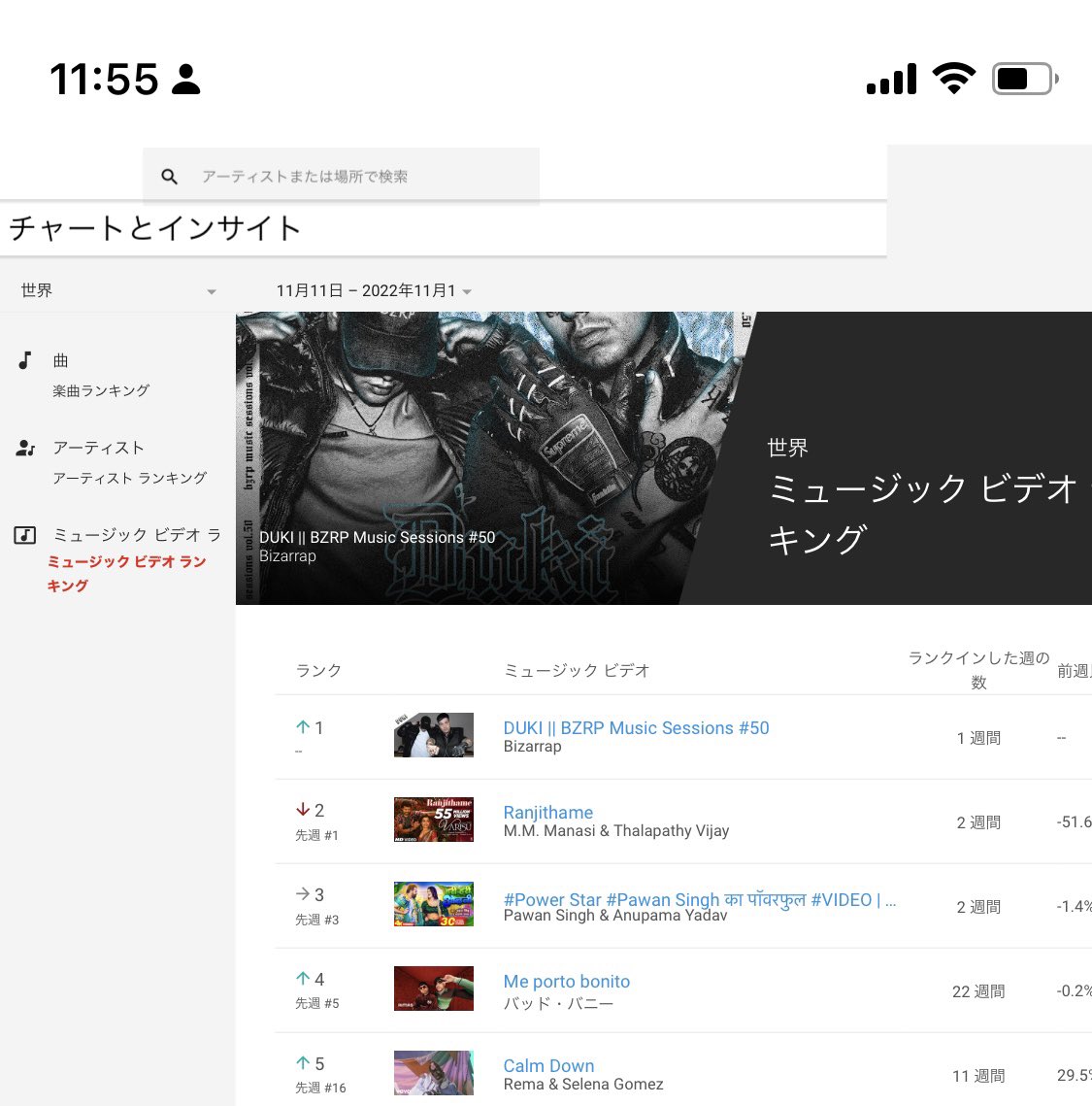Screen dimensions: 1092x1106
Task: Open the Calm Down video link
Action: 548,1066
